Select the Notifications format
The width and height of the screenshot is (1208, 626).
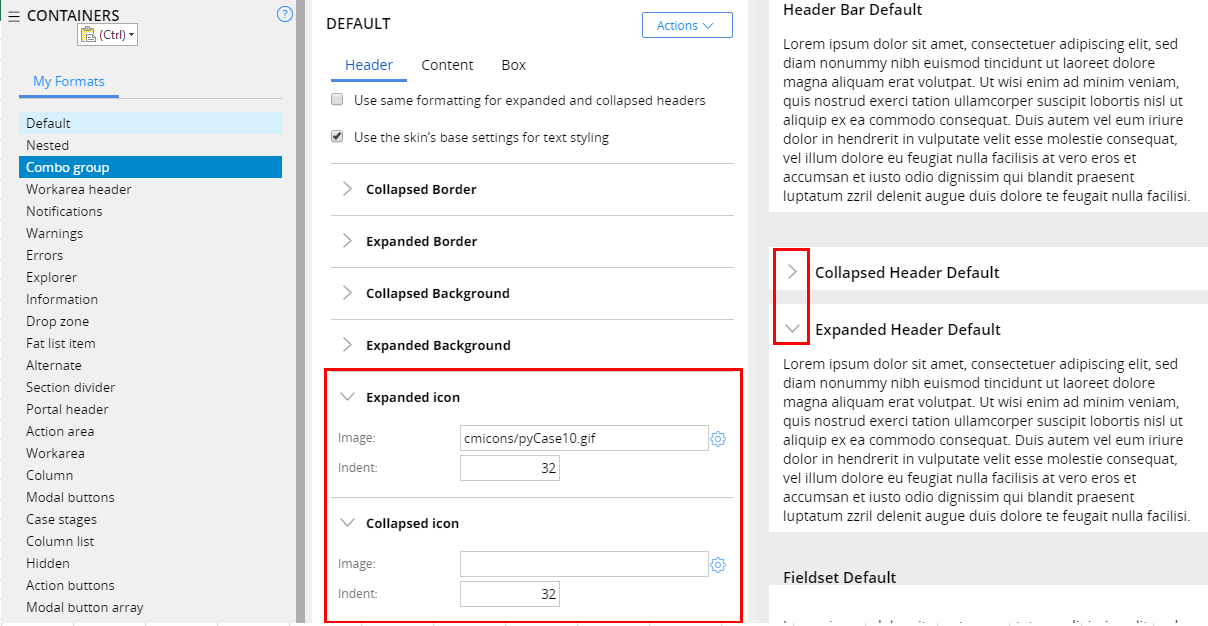coord(64,211)
